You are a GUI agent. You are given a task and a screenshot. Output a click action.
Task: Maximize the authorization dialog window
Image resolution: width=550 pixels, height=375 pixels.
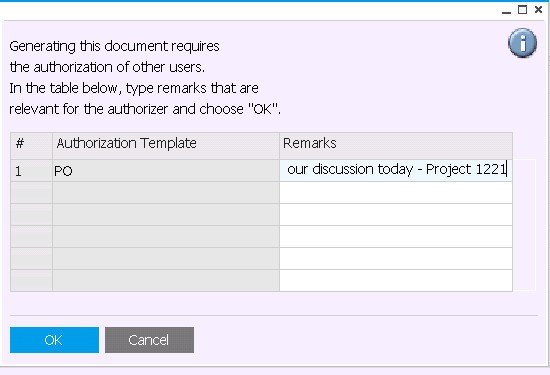522,10
